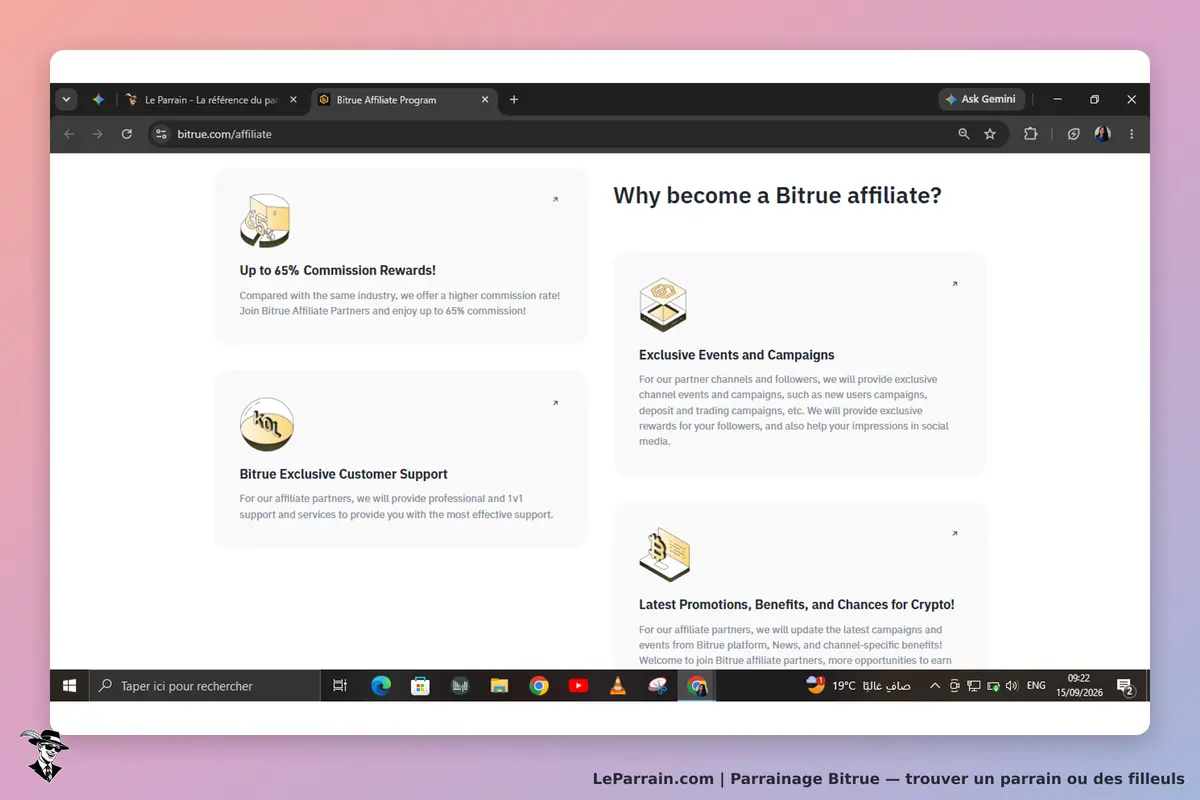Select the Bitrue Affiliate Program tab
This screenshot has width=1200, height=800.
click(x=404, y=100)
